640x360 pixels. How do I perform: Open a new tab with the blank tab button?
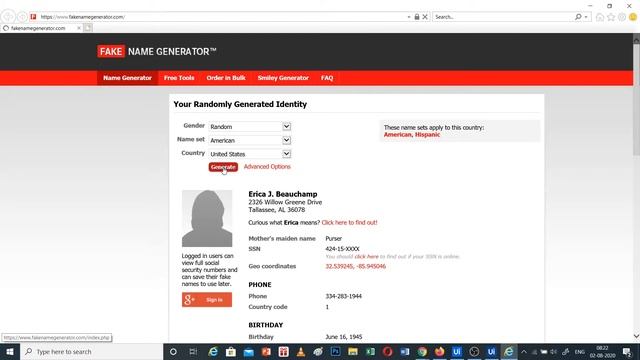point(88,28)
